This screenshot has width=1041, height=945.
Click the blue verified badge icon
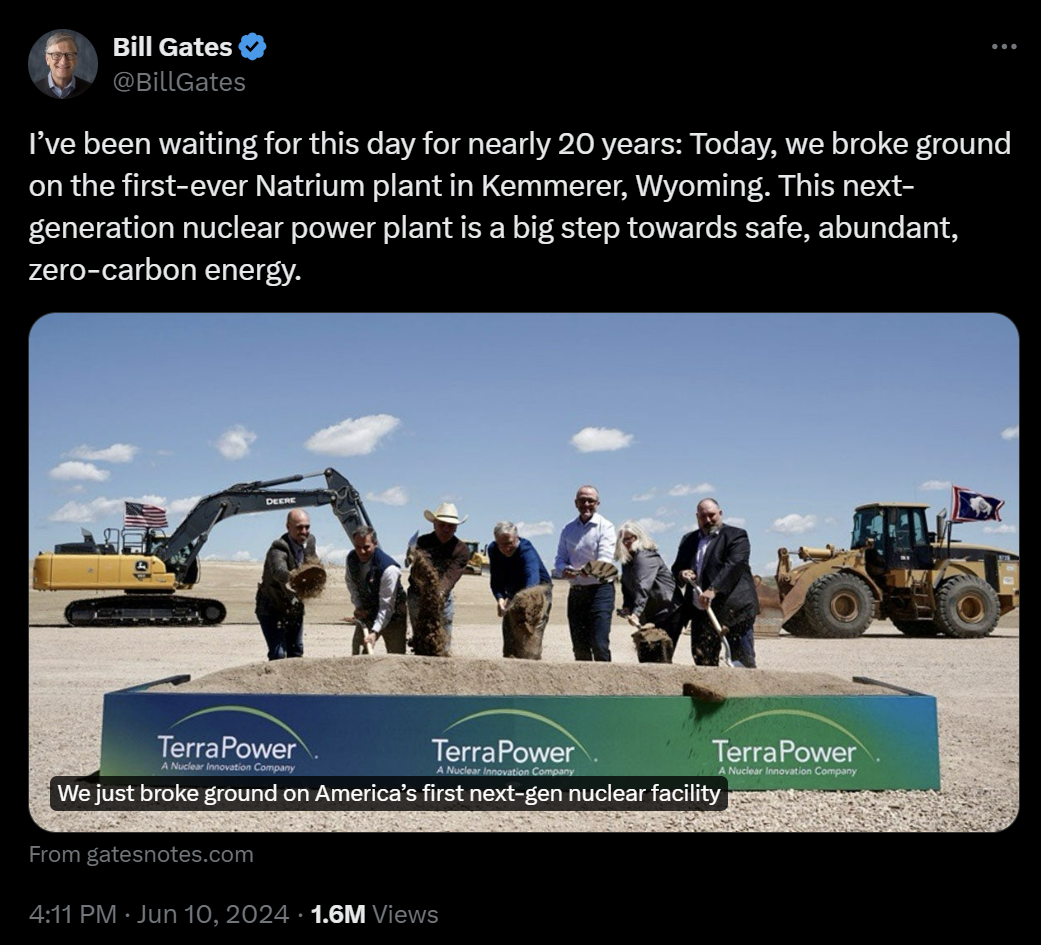(x=252, y=46)
